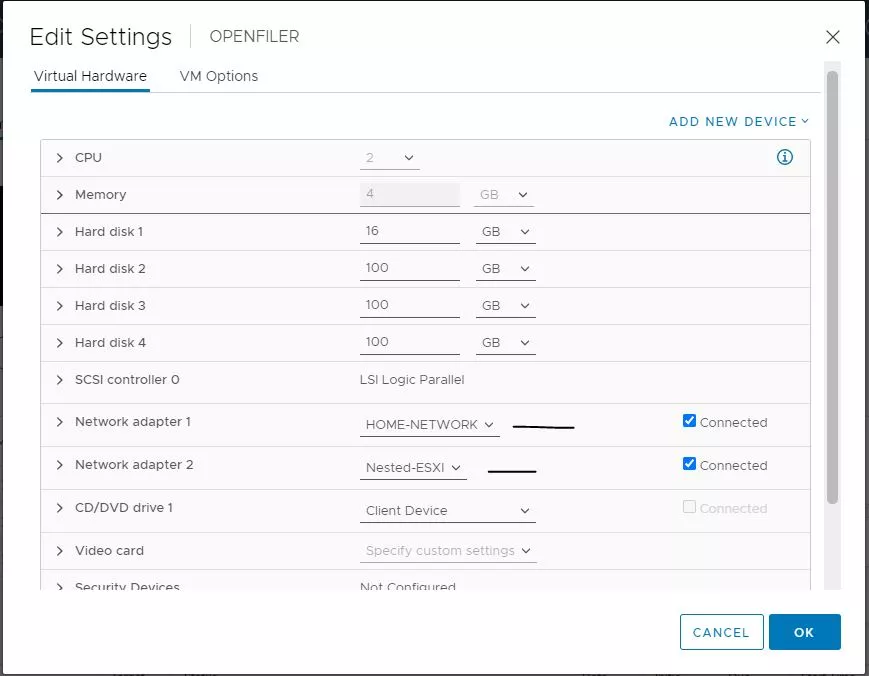Click Hard disk 2 size field
869x676 pixels.
[410, 269]
